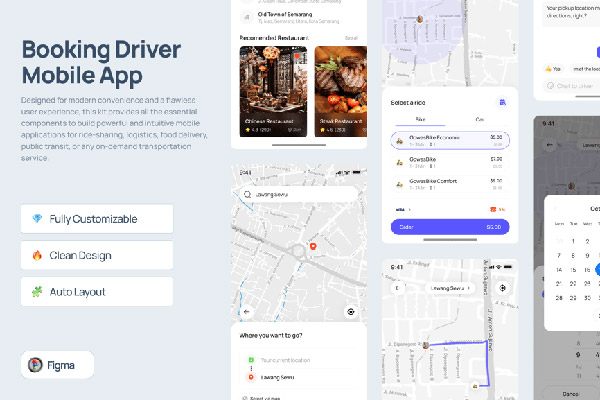This screenshot has height=400, width=600.
Task: Switch to the Car tab
Action: [479, 118]
